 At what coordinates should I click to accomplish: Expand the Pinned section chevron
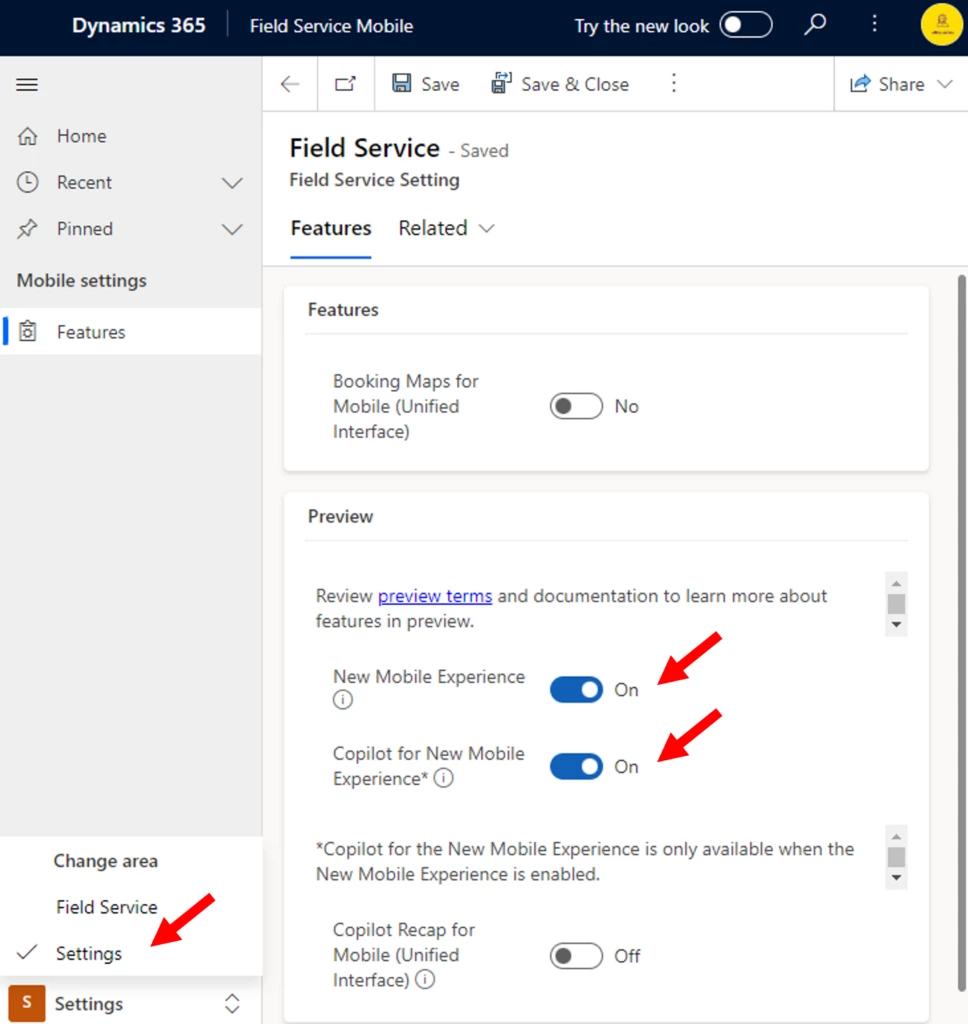point(232,229)
